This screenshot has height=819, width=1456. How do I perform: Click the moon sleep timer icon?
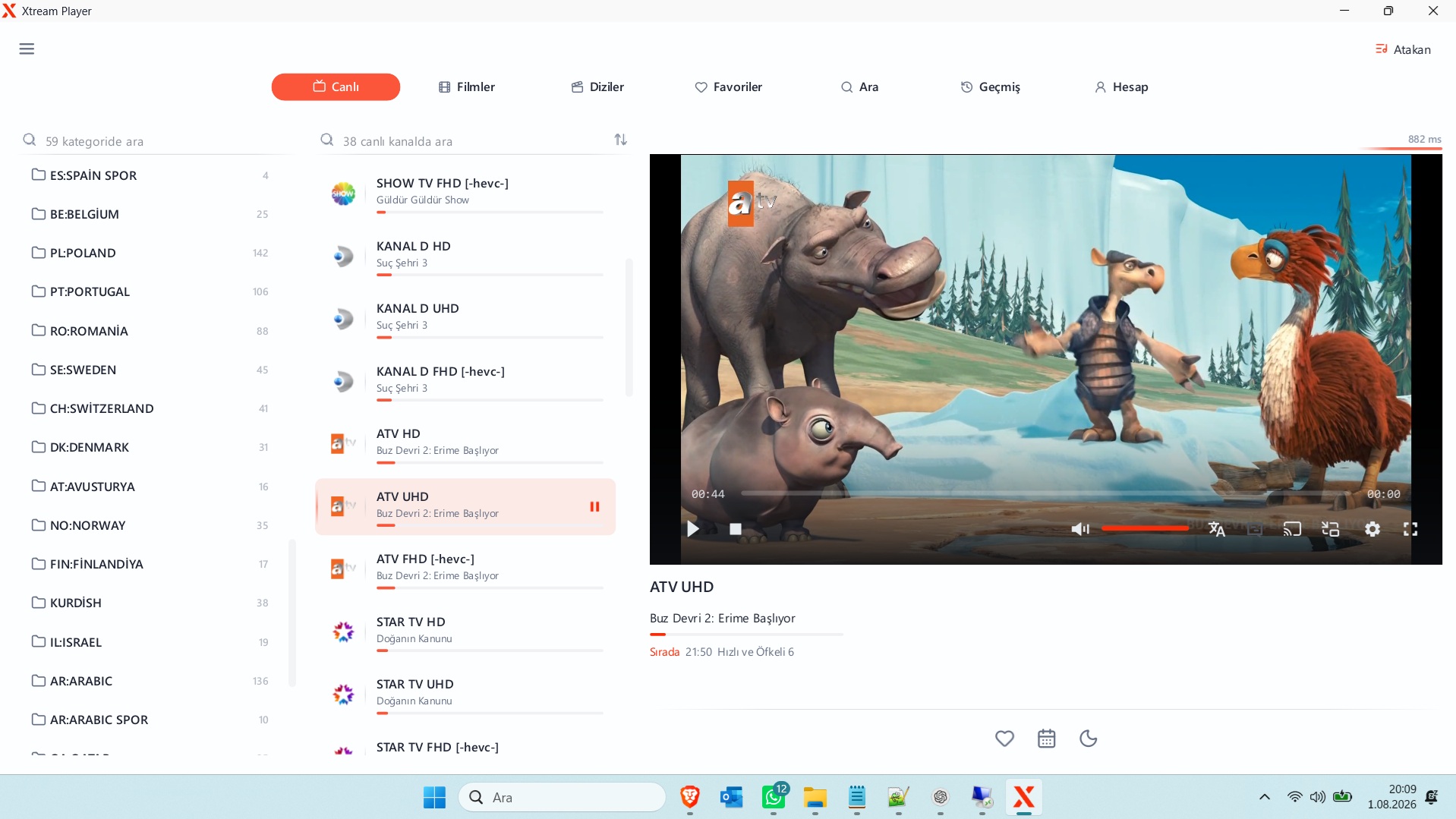[1089, 739]
